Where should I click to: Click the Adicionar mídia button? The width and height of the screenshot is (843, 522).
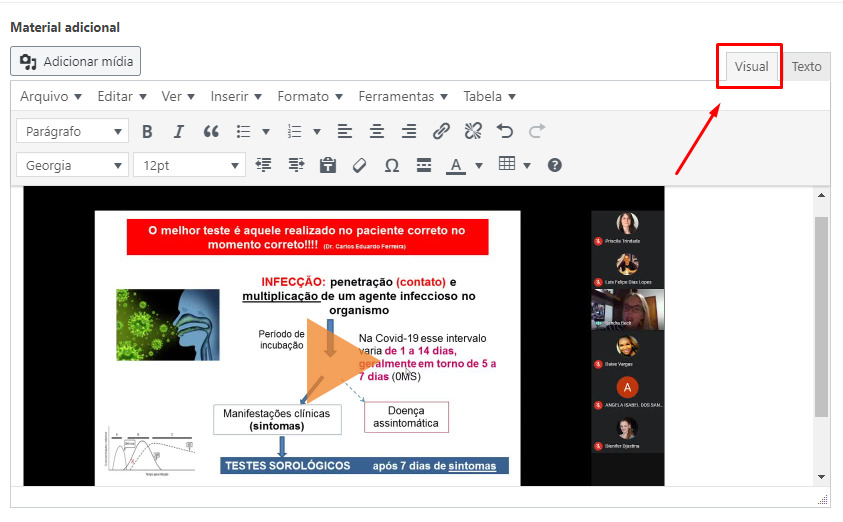tap(76, 61)
